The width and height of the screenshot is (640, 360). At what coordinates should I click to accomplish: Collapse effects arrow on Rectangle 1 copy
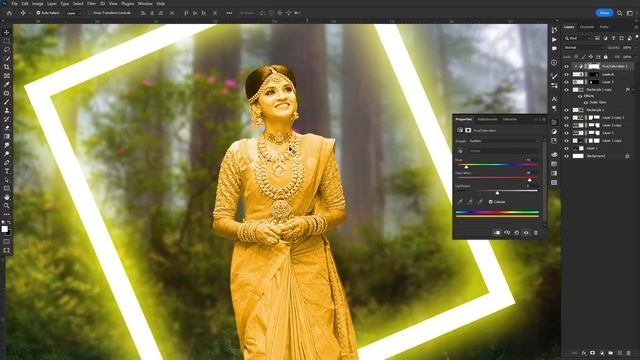633,90
